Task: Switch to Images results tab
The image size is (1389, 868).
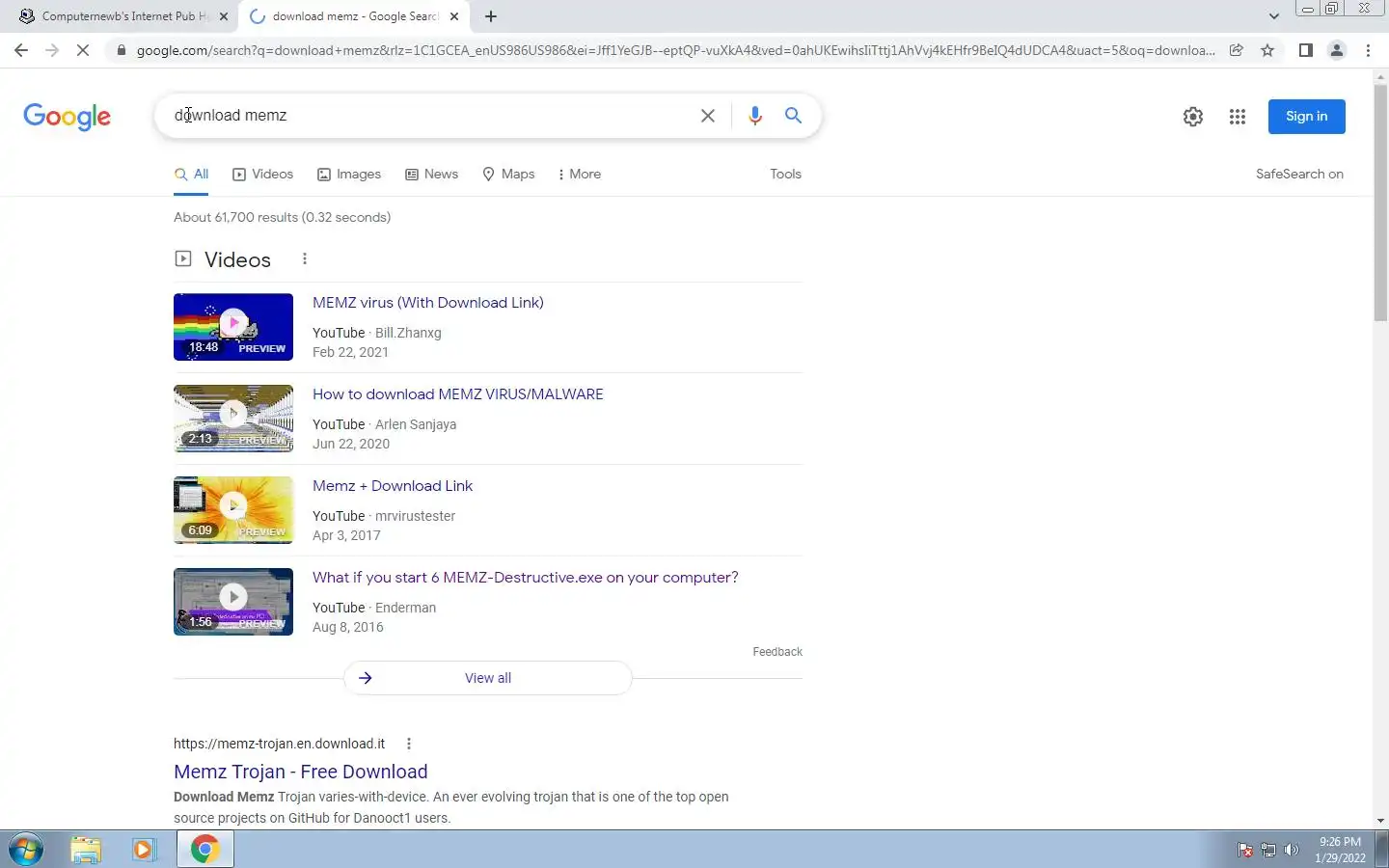Action: [349, 175]
